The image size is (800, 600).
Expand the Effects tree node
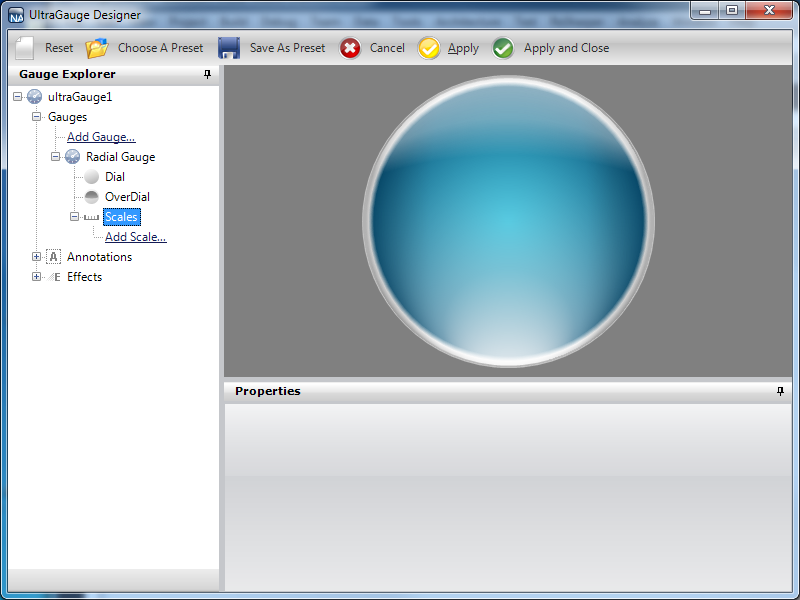37,277
